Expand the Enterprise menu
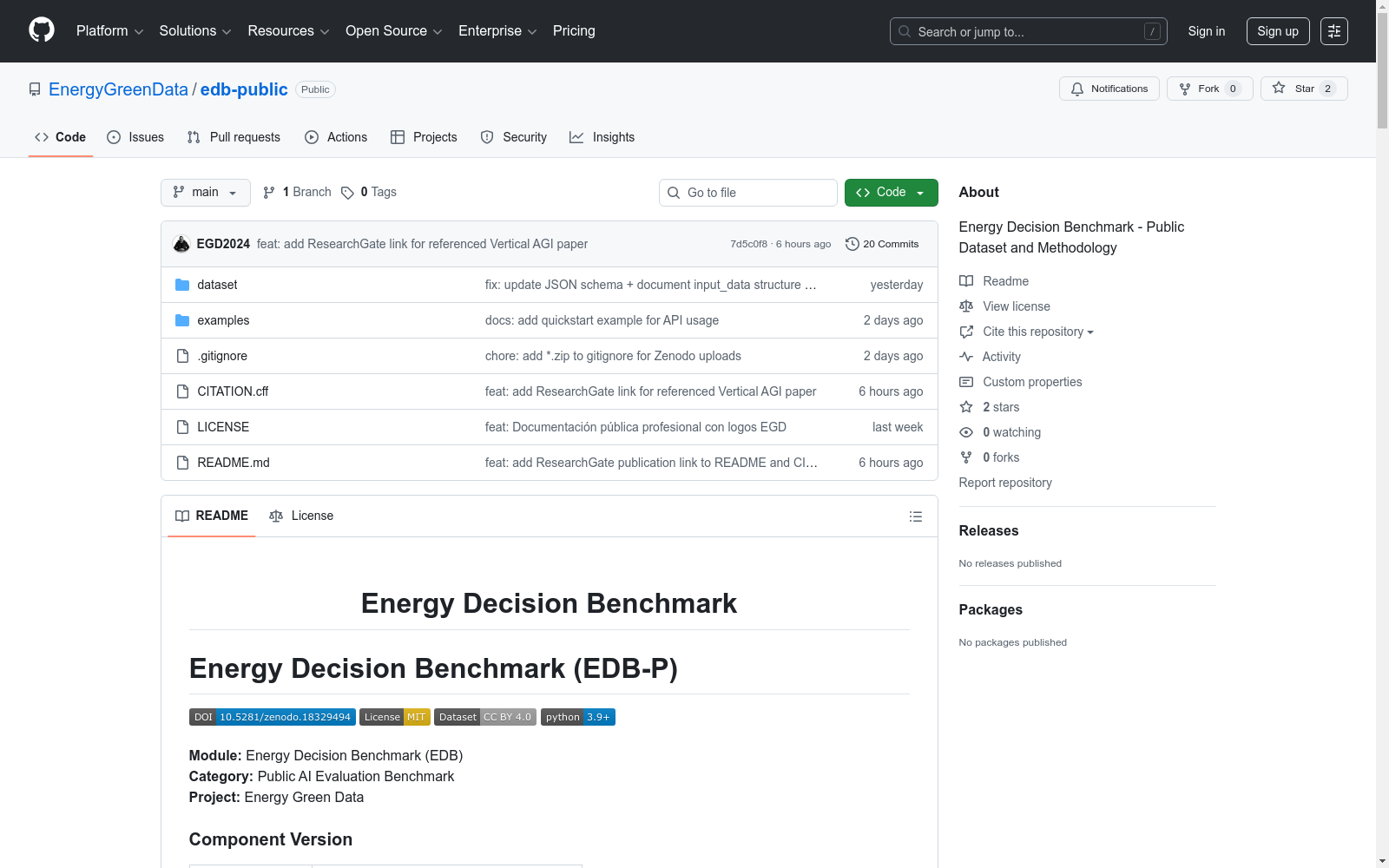 point(497,31)
